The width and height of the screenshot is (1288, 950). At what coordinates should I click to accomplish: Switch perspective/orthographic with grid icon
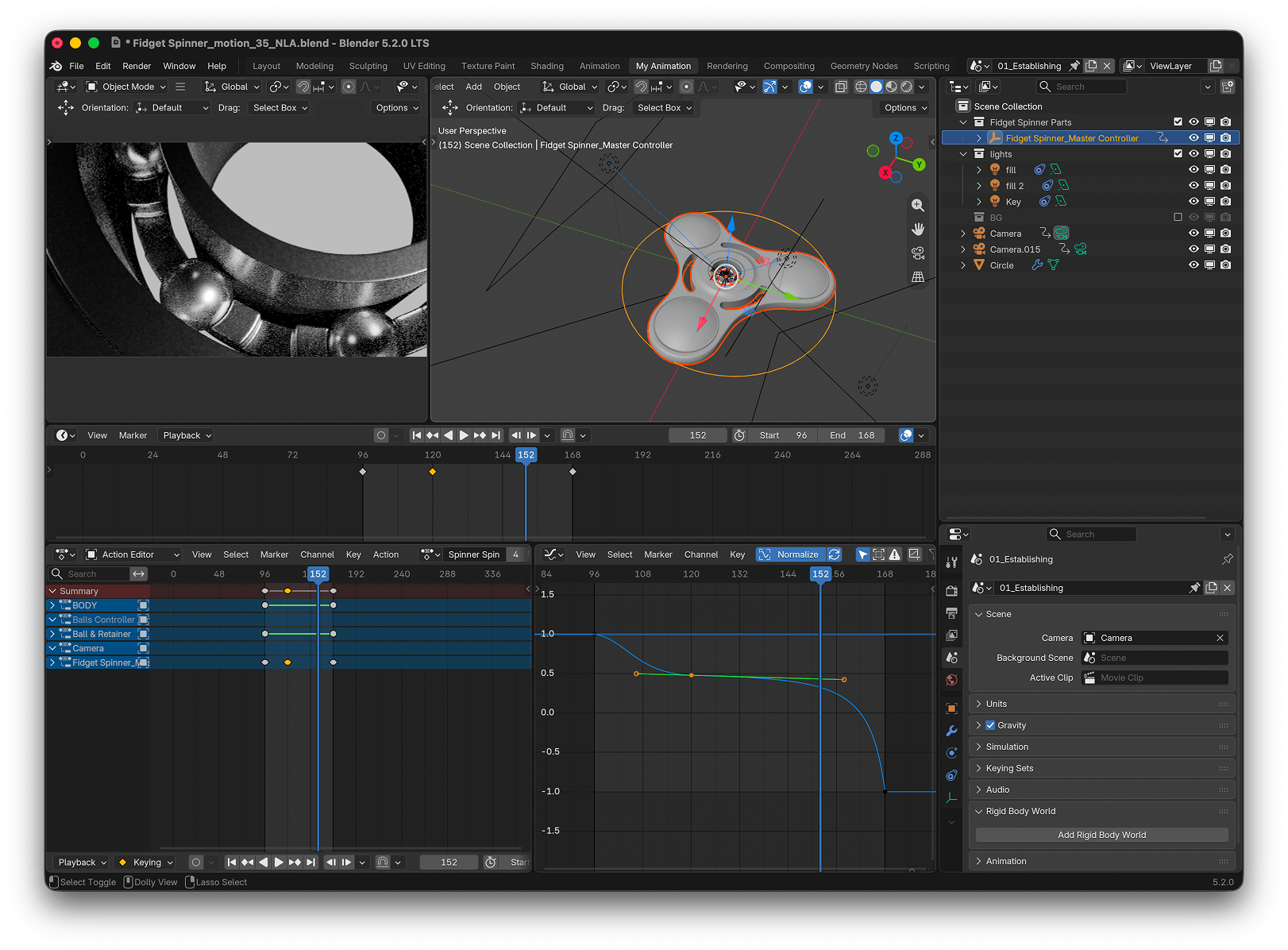pyautogui.click(x=917, y=276)
